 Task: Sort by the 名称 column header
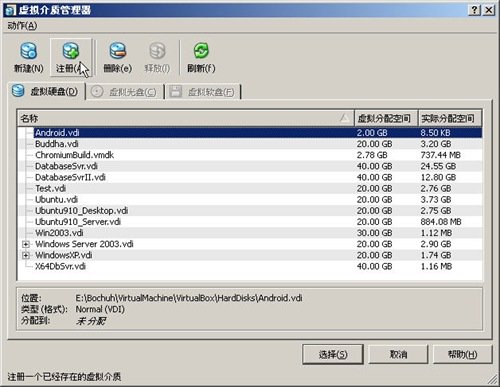point(185,118)
